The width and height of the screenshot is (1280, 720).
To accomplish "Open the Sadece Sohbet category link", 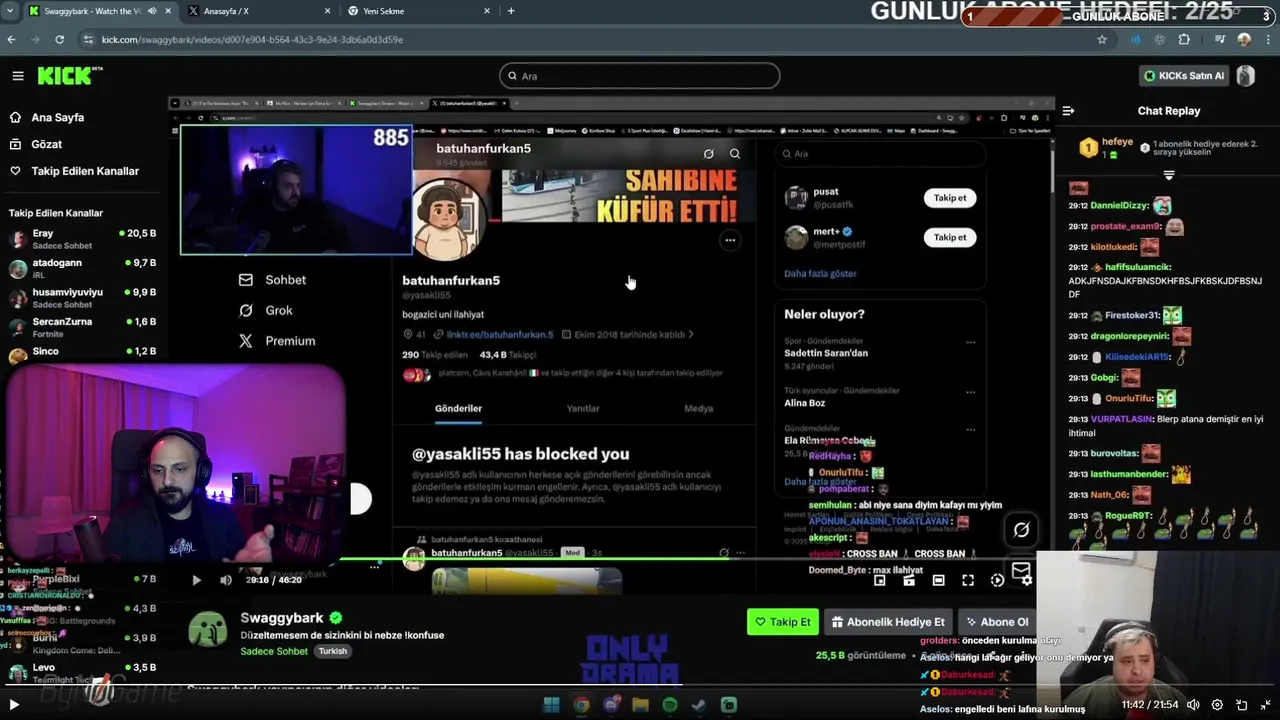I will tap(274, 651).
